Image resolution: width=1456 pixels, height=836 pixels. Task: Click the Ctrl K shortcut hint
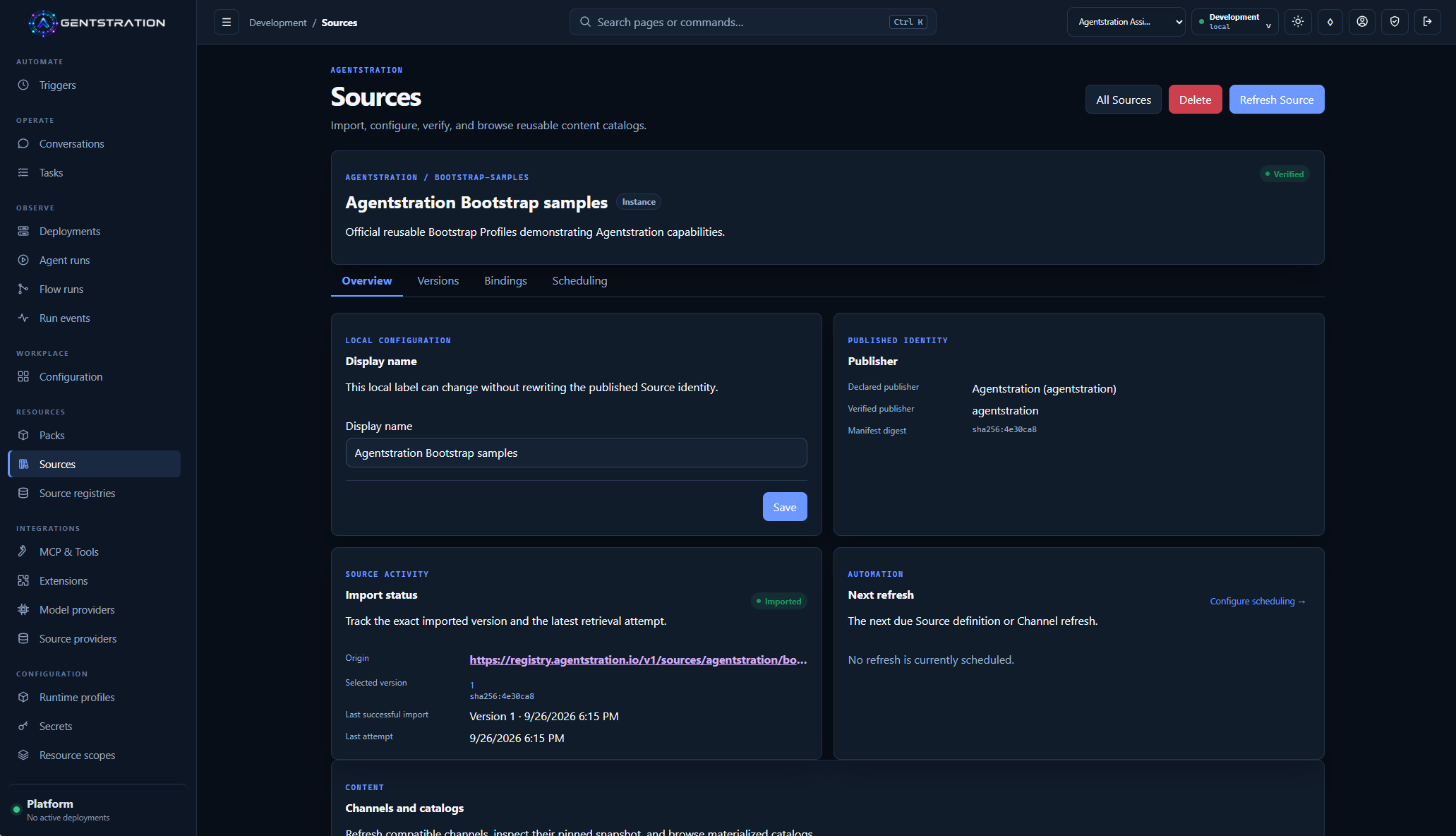(908, 22)
